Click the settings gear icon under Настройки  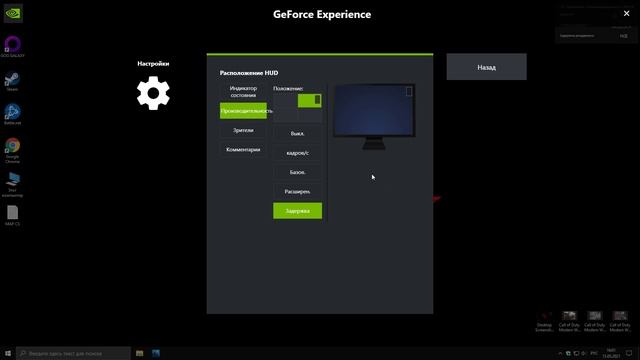click(153, 93)
